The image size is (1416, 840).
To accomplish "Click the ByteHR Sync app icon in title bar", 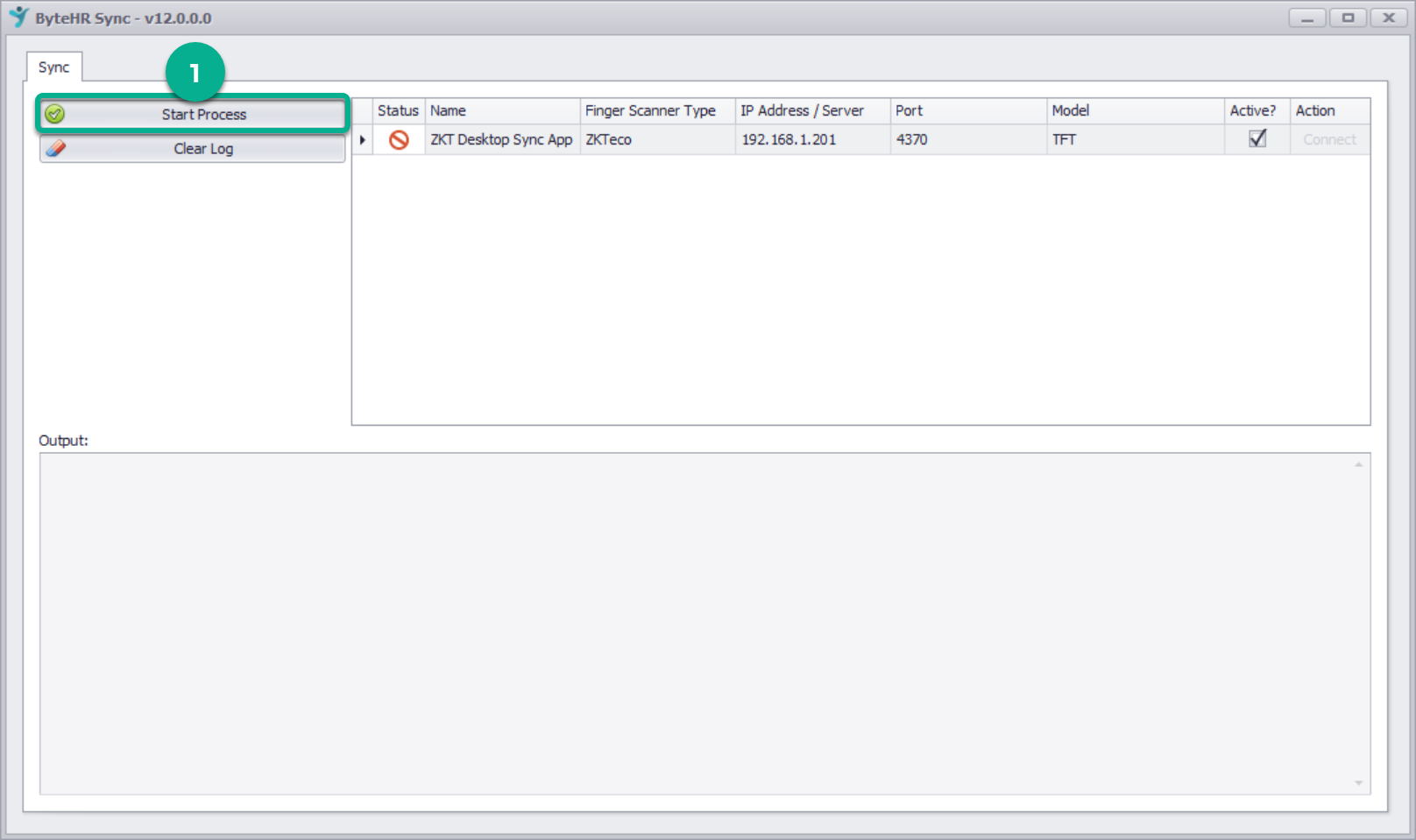I will click(x=18, y=17).
